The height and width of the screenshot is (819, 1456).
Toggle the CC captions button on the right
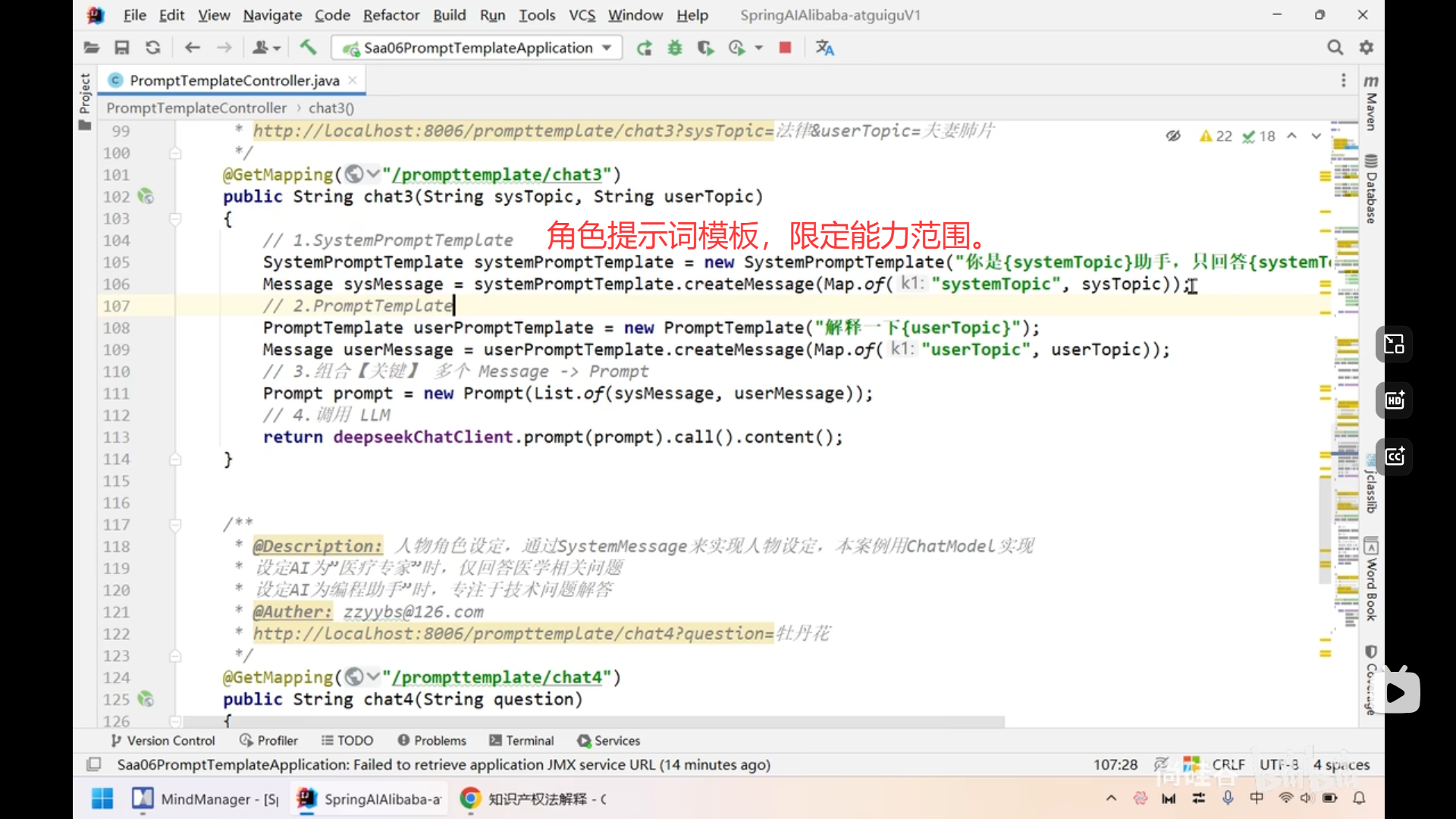tap(1395, 457)
